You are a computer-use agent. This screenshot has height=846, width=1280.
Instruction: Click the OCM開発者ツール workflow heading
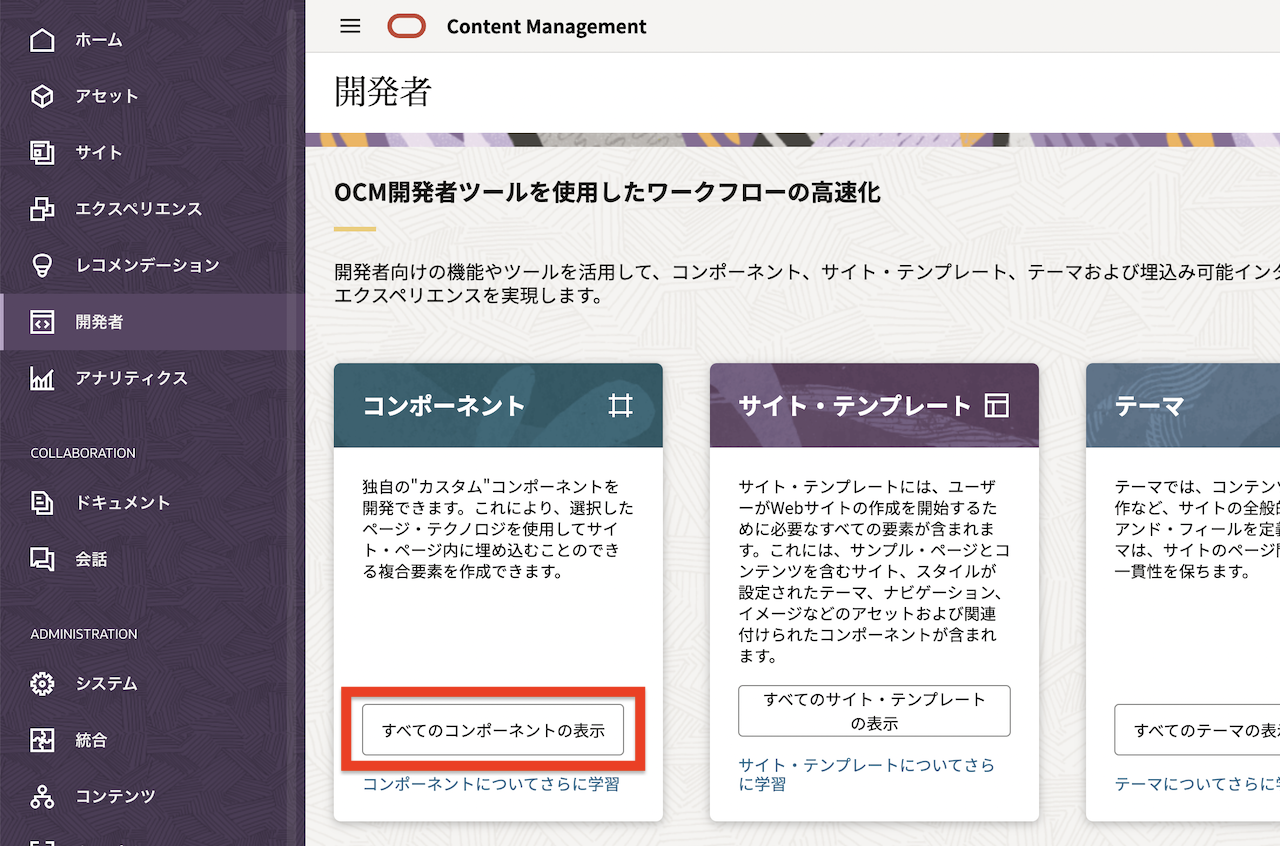(x=607, y=192)
